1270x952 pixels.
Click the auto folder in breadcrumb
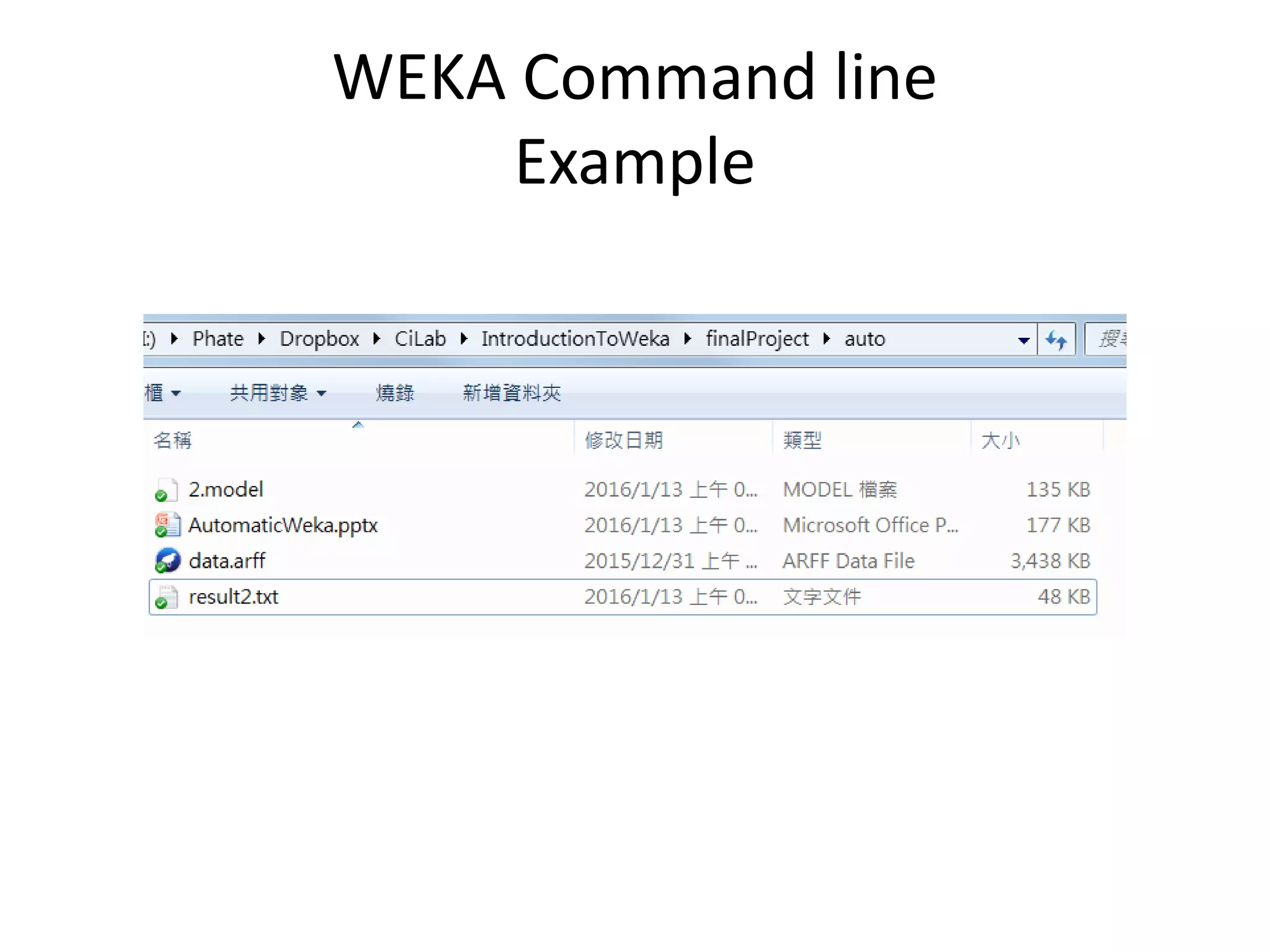click(864, 339)
